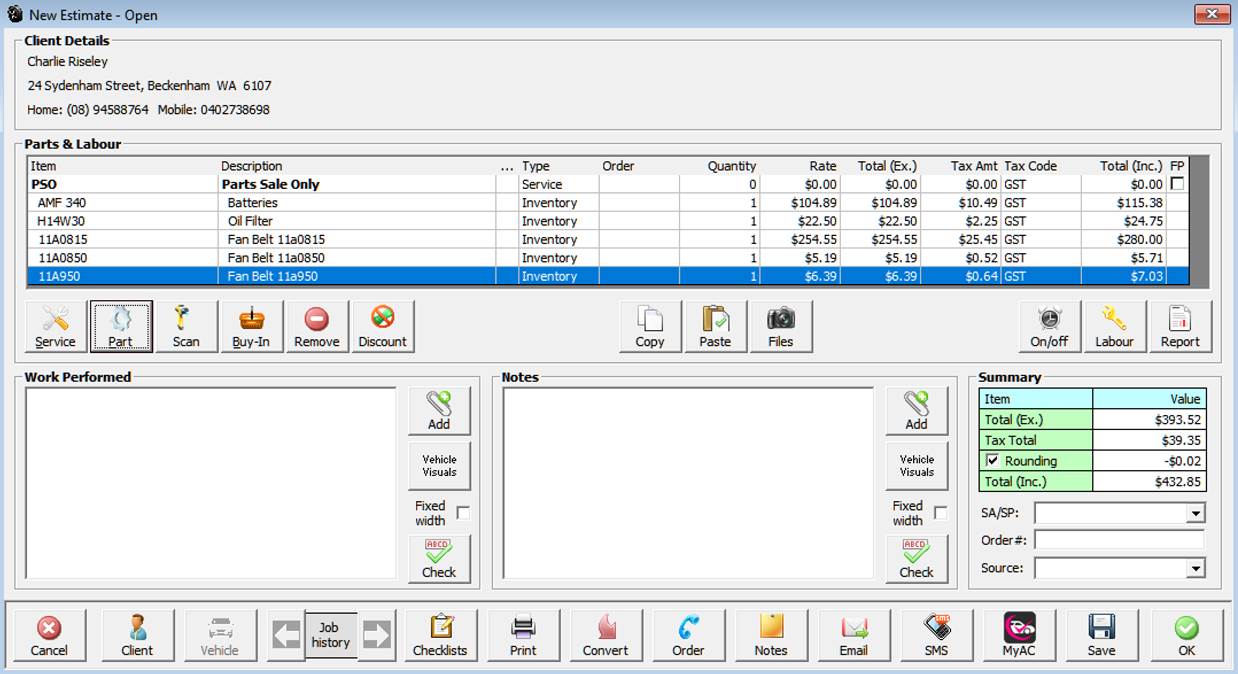Add an entry to Work Performed

coord(439,411)
